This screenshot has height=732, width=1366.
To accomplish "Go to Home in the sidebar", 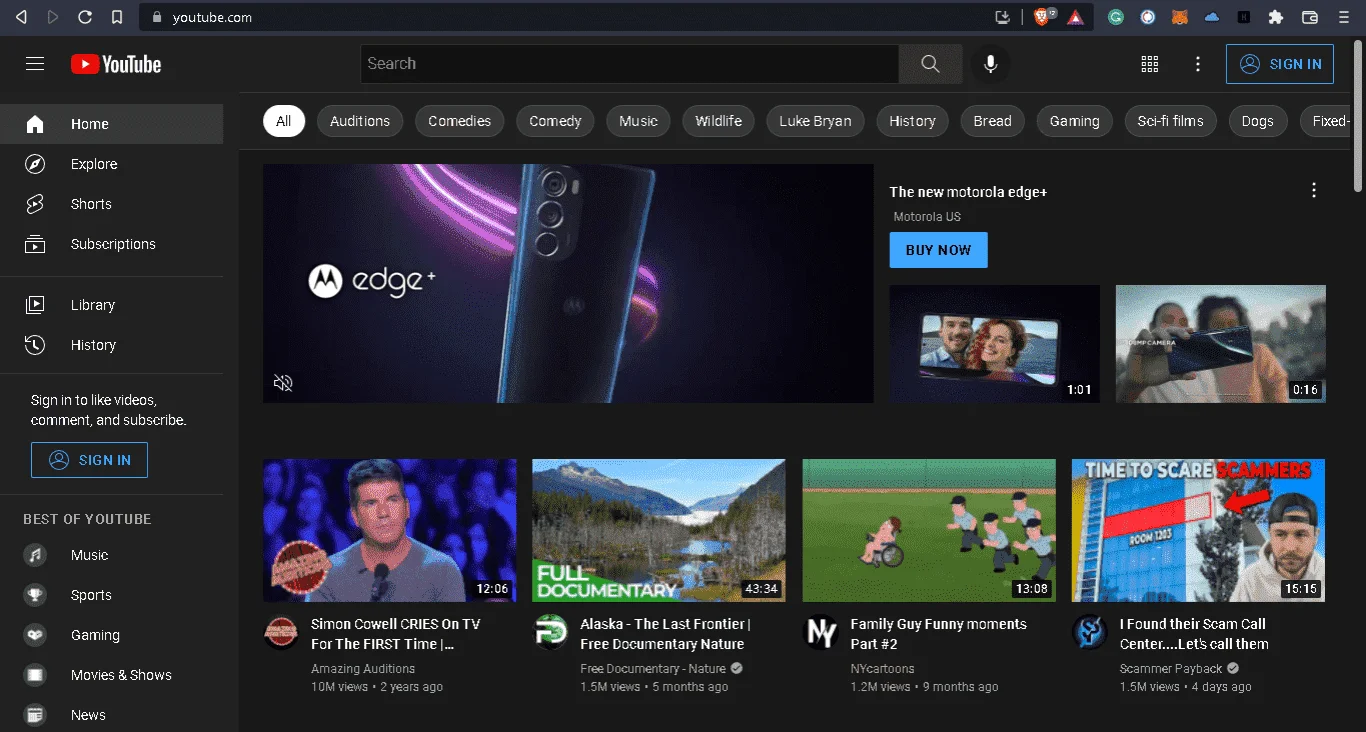I will point(112,124).
